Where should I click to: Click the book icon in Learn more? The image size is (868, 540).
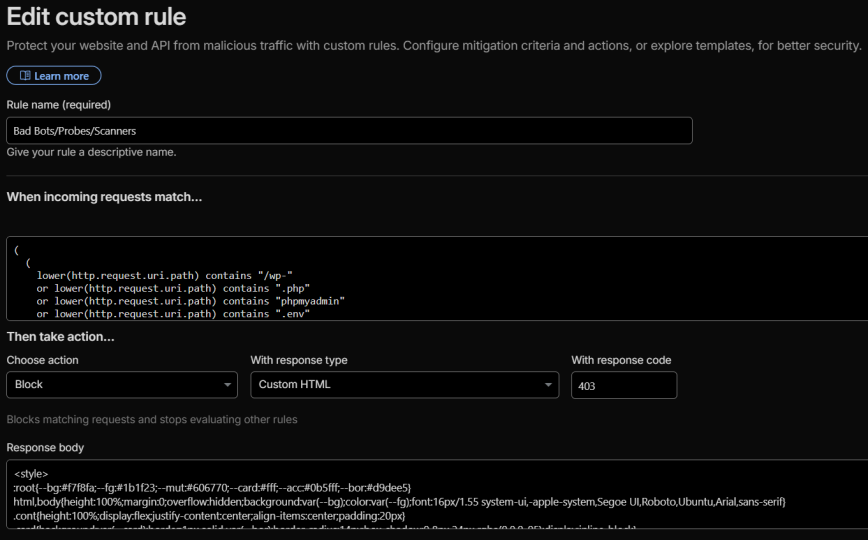[25, 76]
